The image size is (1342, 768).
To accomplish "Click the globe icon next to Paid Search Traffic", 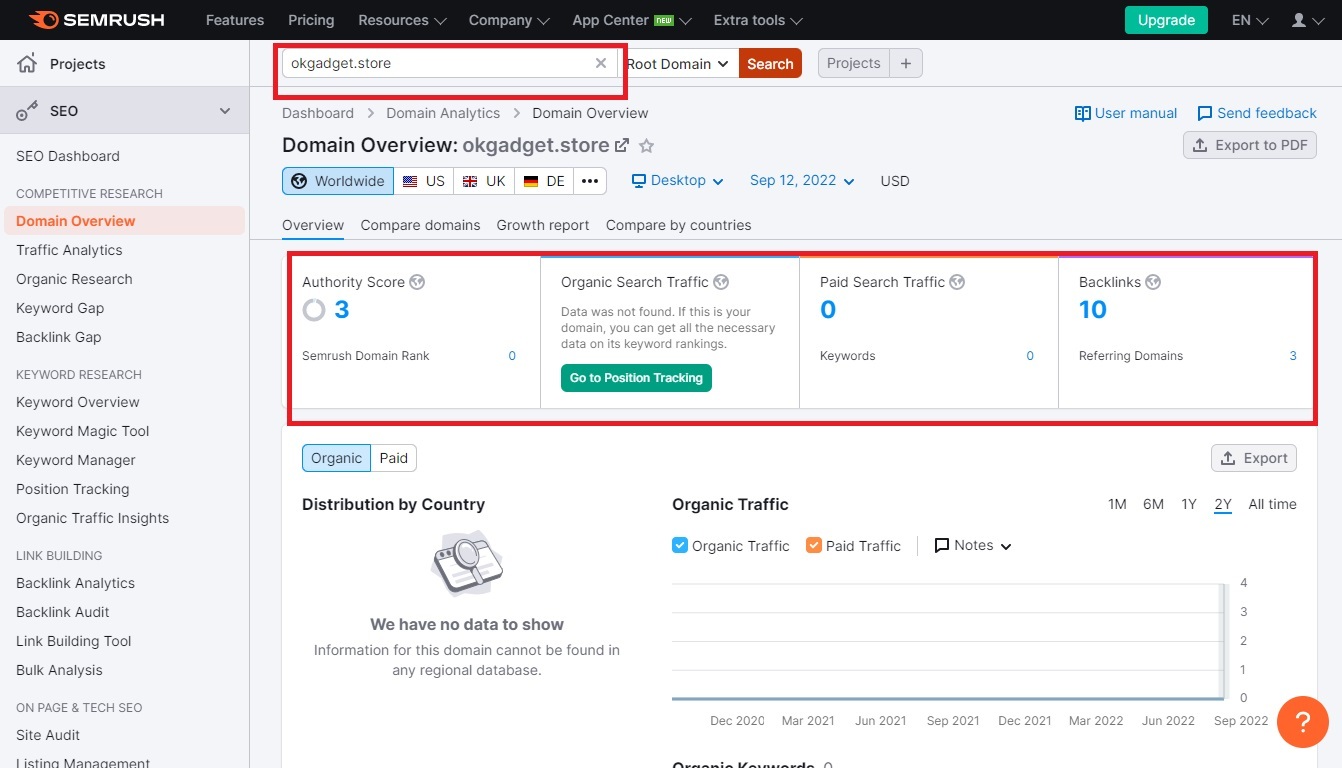I will click(957, 282).
